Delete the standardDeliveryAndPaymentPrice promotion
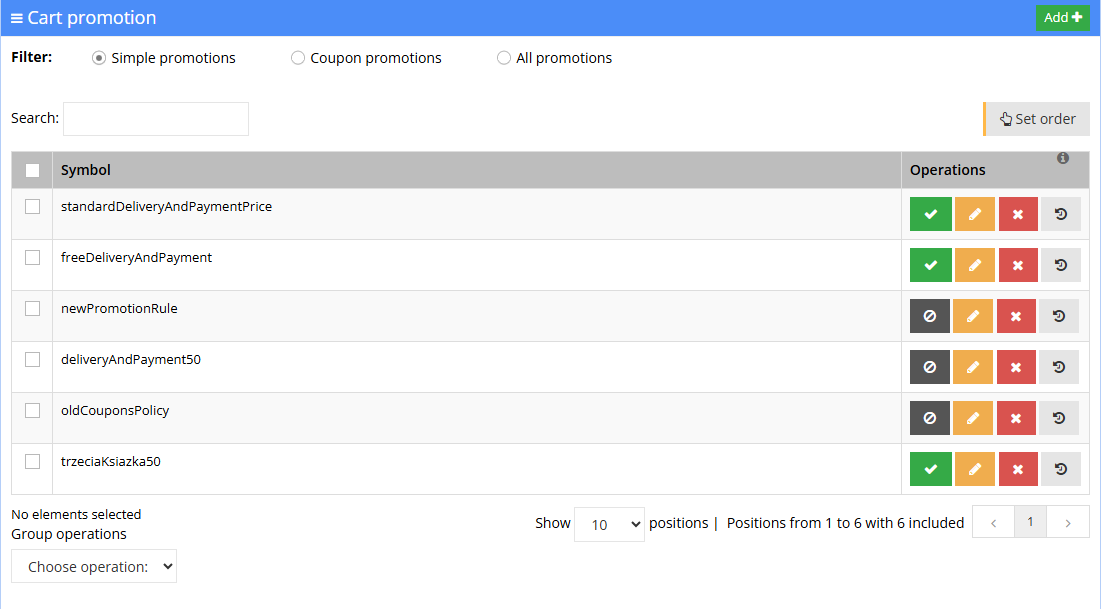This screenshot has height=609, width=1101. pyautogui.click(x=1018, y=214)
